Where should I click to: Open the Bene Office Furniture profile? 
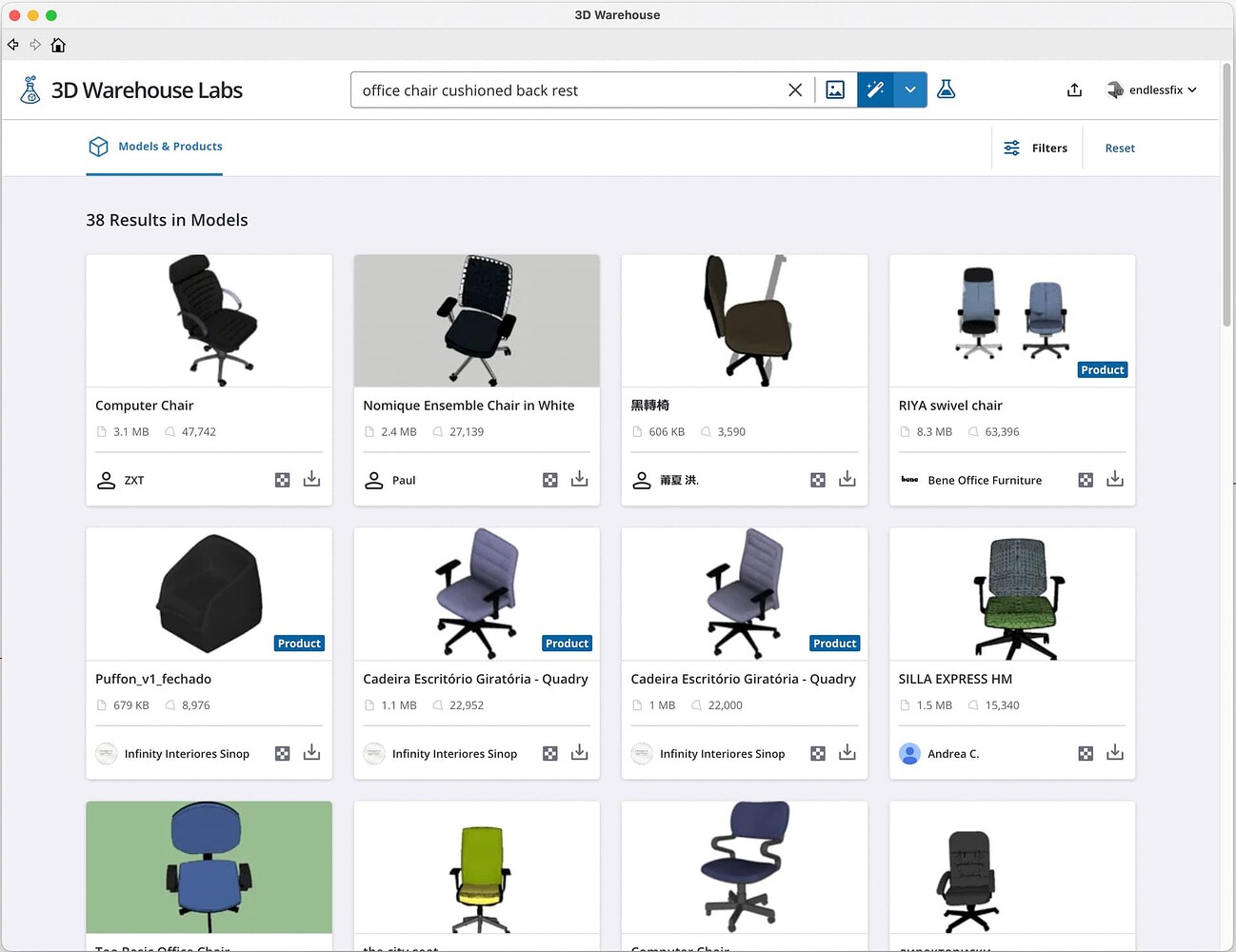coord(985,480)
